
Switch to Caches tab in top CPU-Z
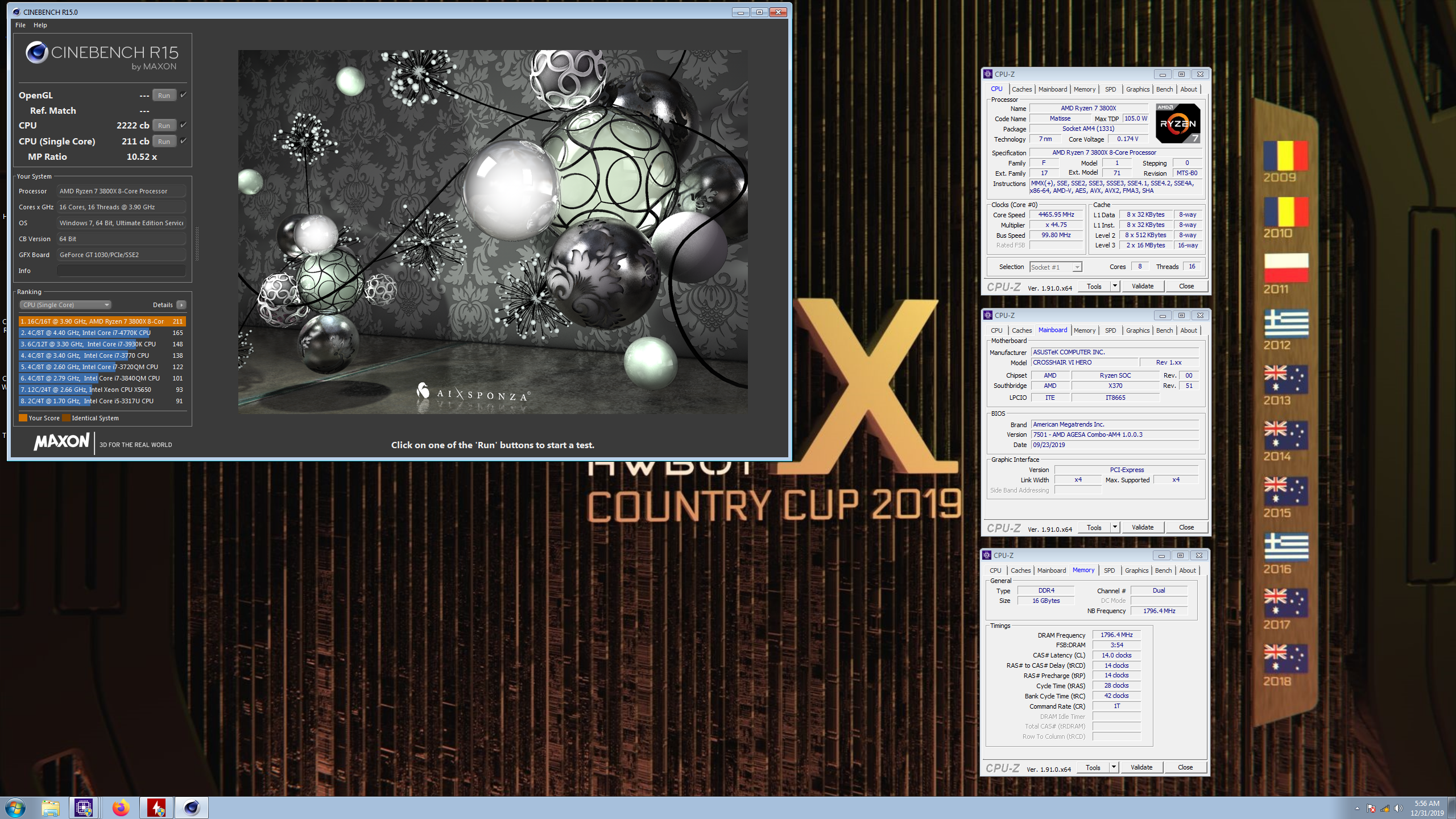tap(1021, 89)
